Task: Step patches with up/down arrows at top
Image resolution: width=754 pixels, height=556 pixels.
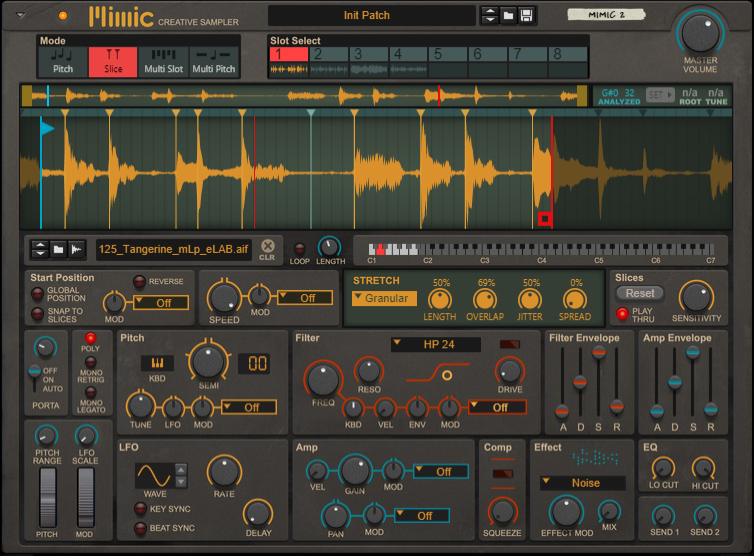Action: pos(490,15)
